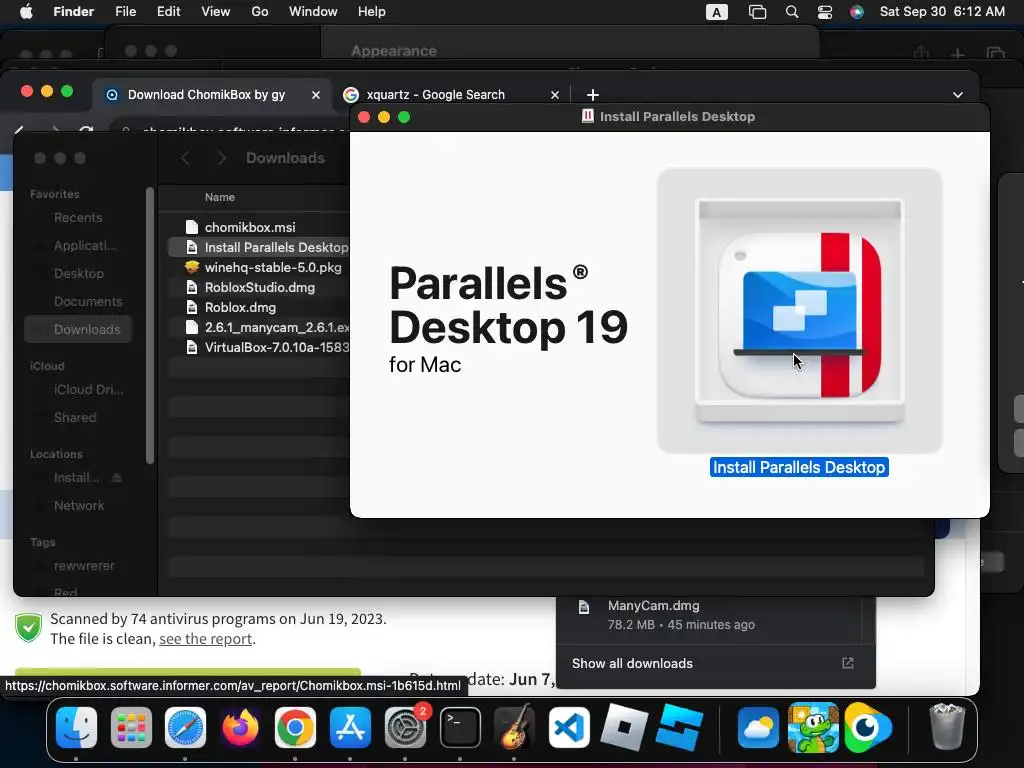Eject the Install volume in Finder sidebar
Screen dimensions: 1024x768
[x=117, y=478]
